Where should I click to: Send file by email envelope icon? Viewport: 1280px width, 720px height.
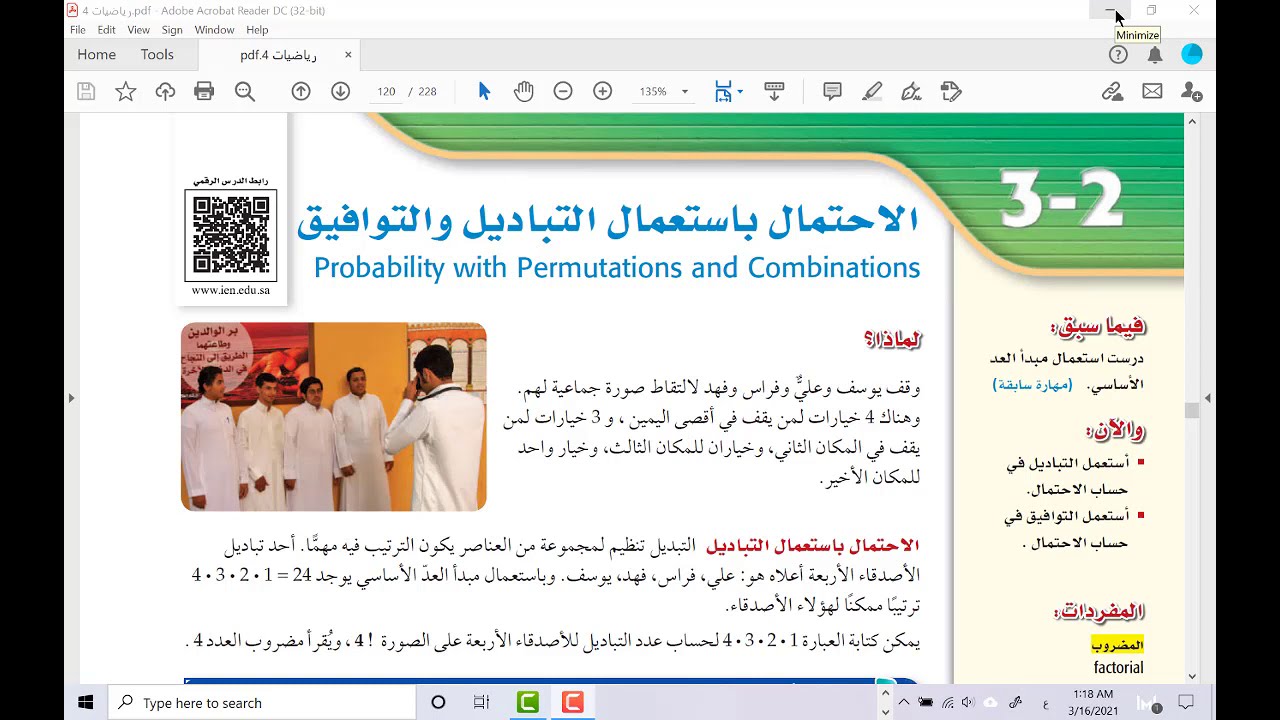[x=1152, y=91]
